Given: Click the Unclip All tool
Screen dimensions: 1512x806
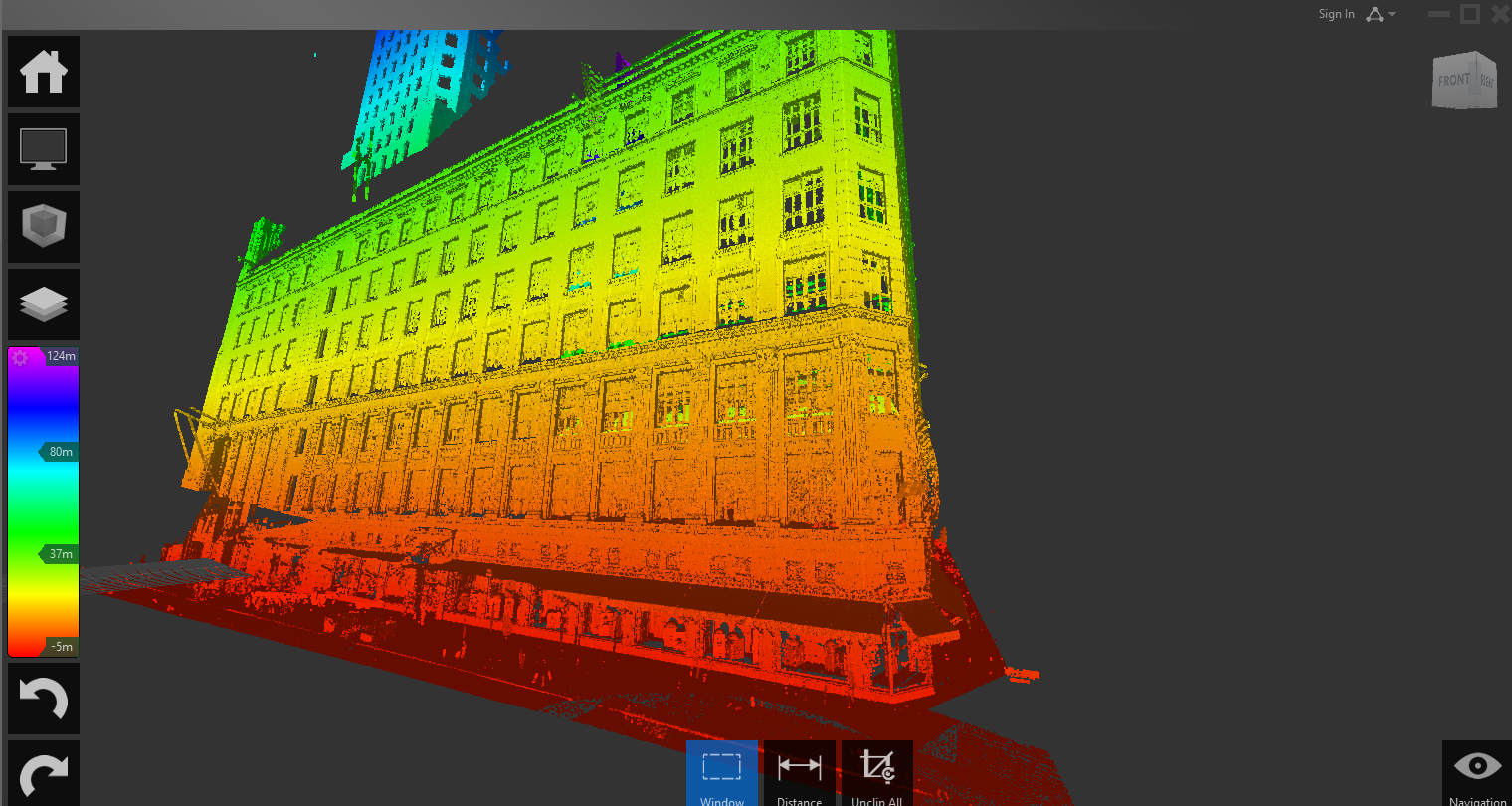Looking at the screenshot, I should [876, 771].
